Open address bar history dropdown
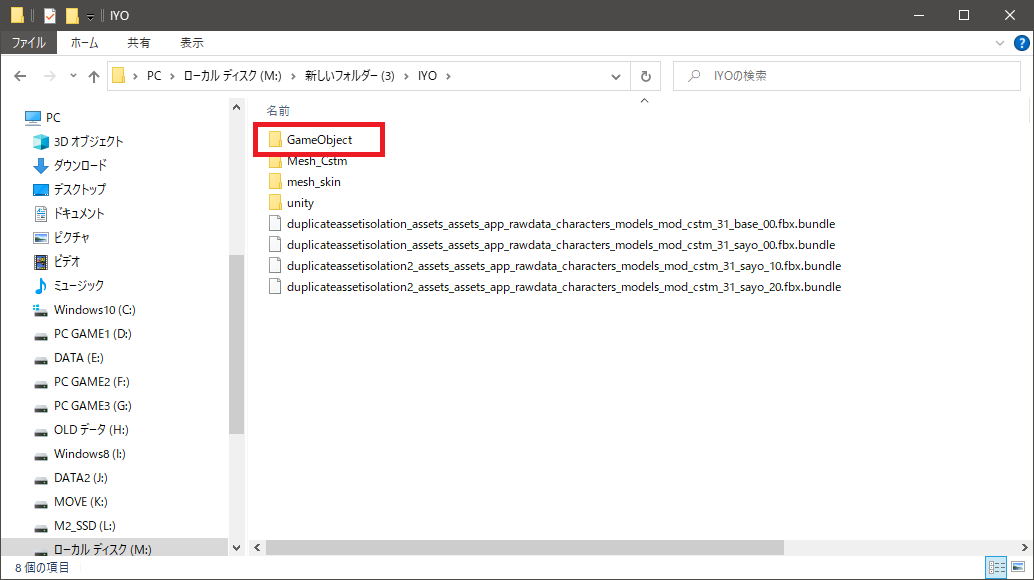The height and width of the screenshot is (580, 1034). tap(616, 76)
